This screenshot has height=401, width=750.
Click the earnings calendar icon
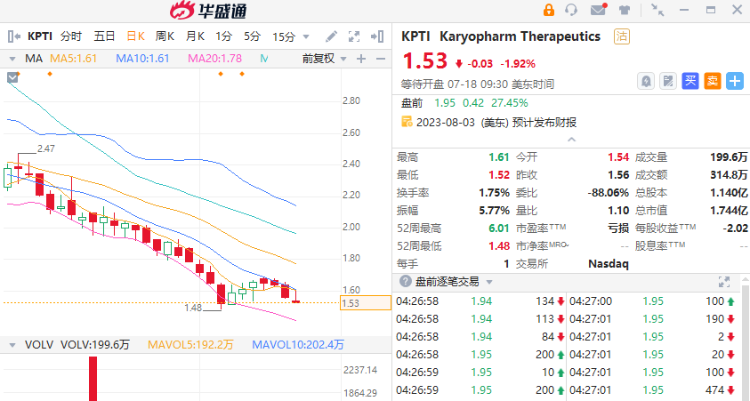[407, 122]
